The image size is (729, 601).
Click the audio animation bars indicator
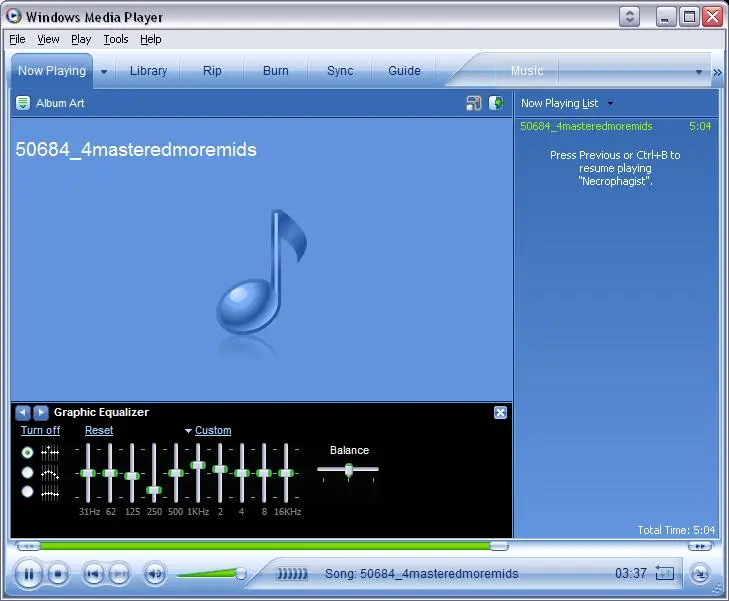pos(292,574)
